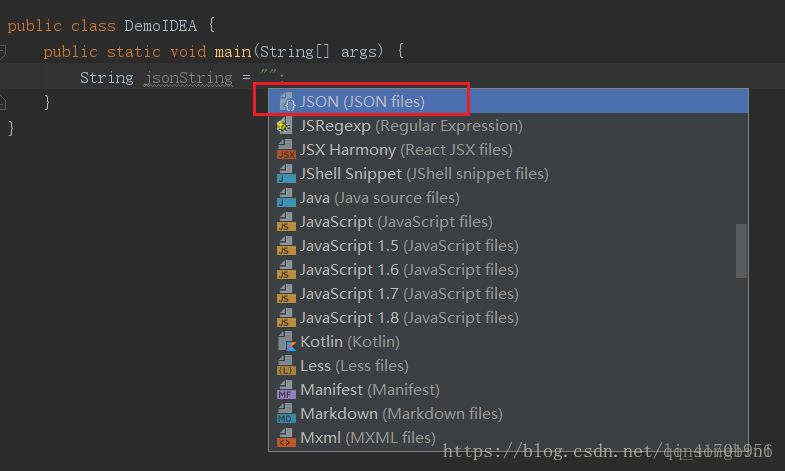Screen dimensions: 785x471
Task: Click the jsonString variable name
Action: 188,78
